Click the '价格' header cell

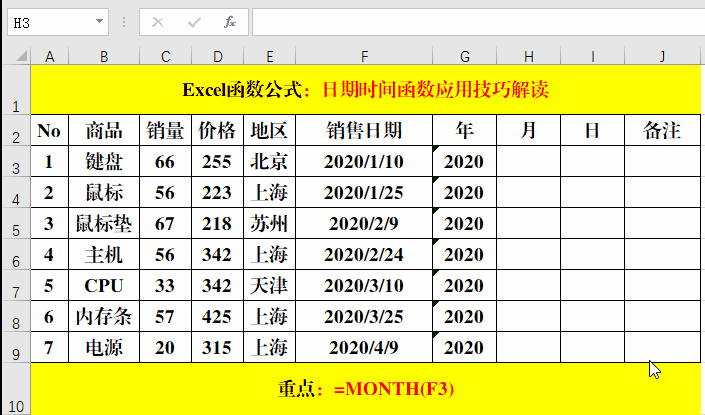coord(218,130)
